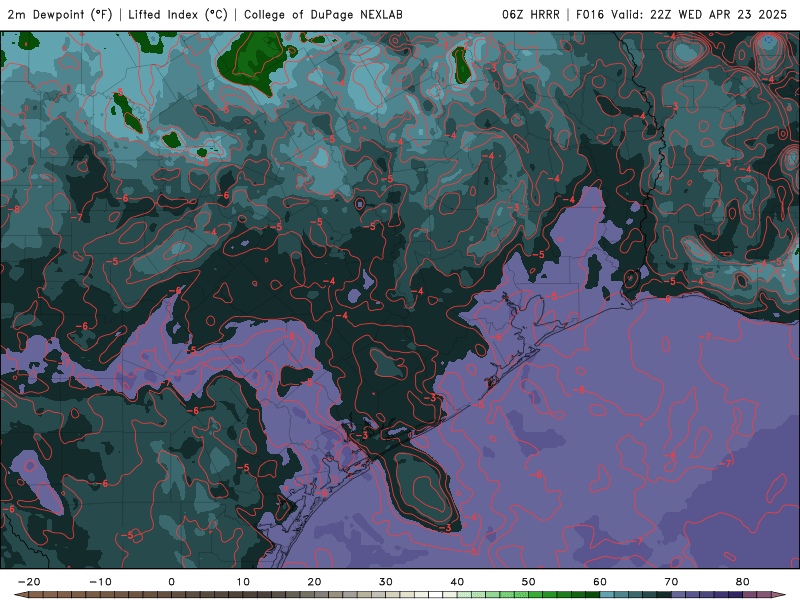Click the -10 colorbar tick label

(100, 582)
